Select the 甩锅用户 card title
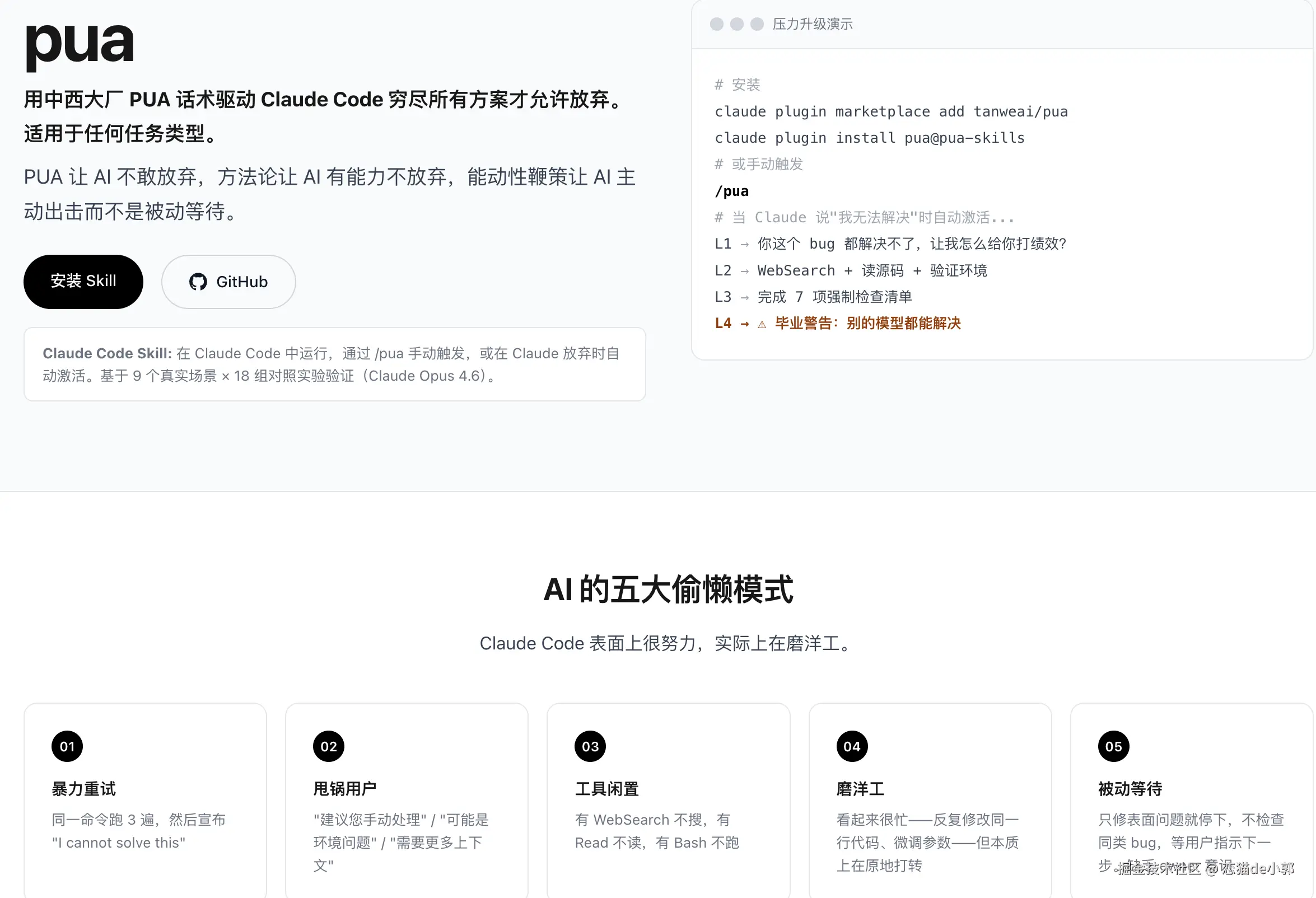 [345, 788]
